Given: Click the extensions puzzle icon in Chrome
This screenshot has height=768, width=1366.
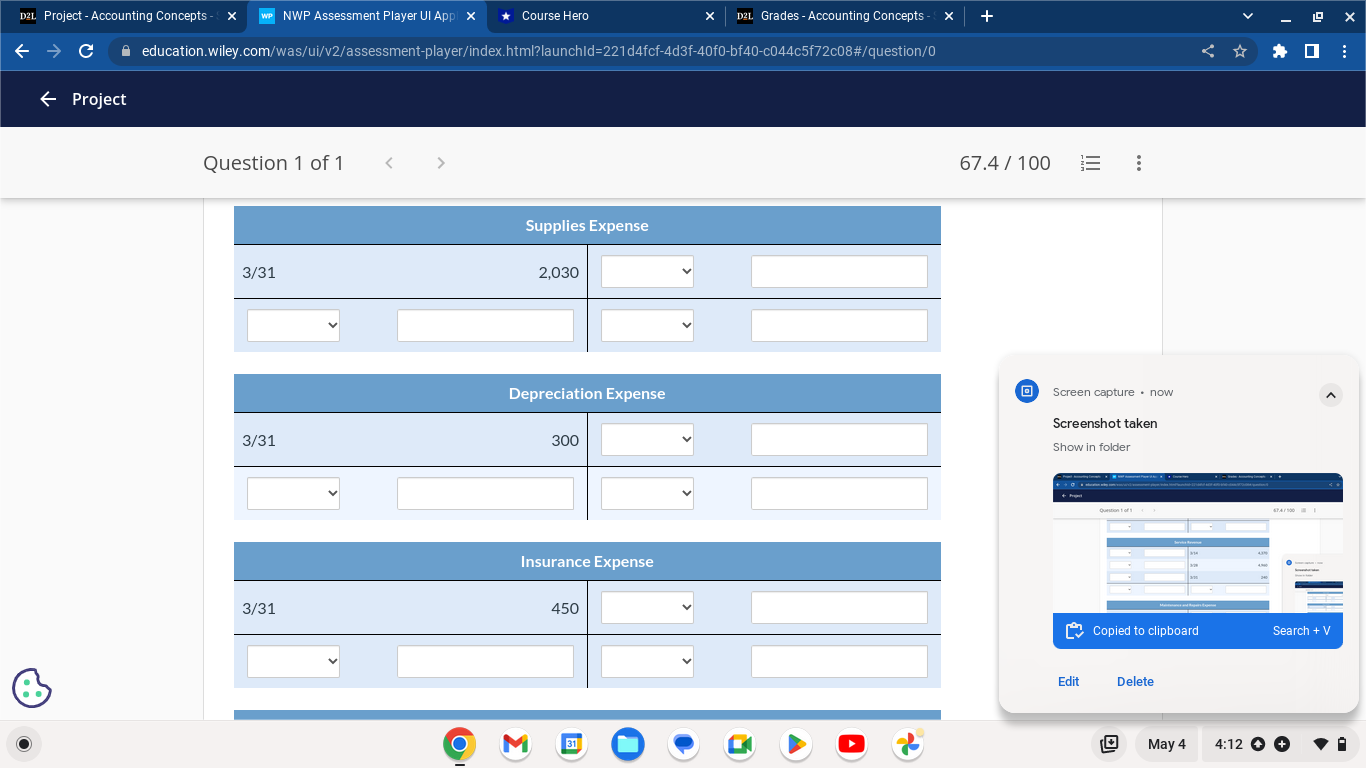Looking at the screenshot, I should (x=1280, y=51).
